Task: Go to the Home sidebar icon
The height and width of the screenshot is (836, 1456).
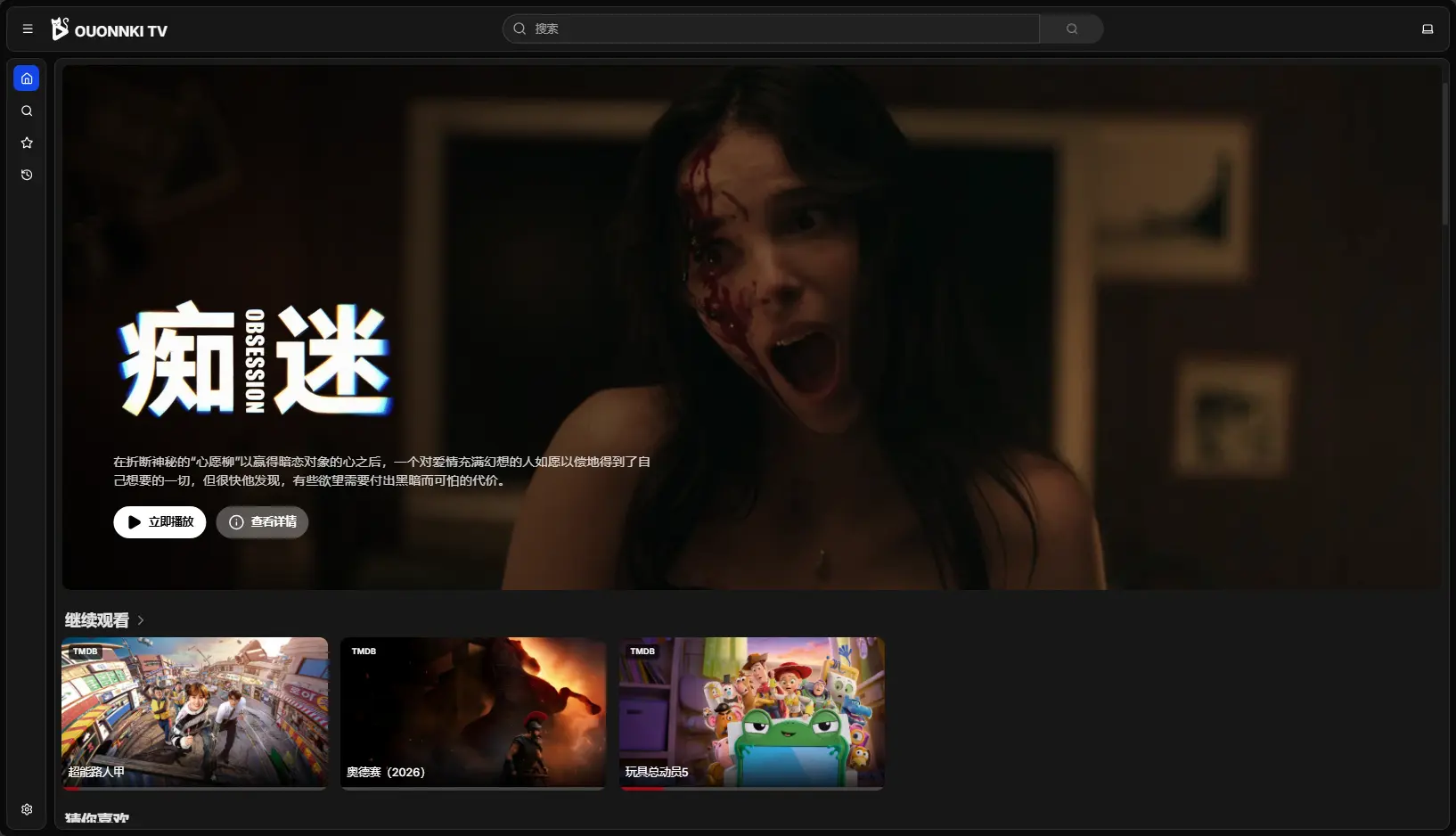Action: click(27, 78)
